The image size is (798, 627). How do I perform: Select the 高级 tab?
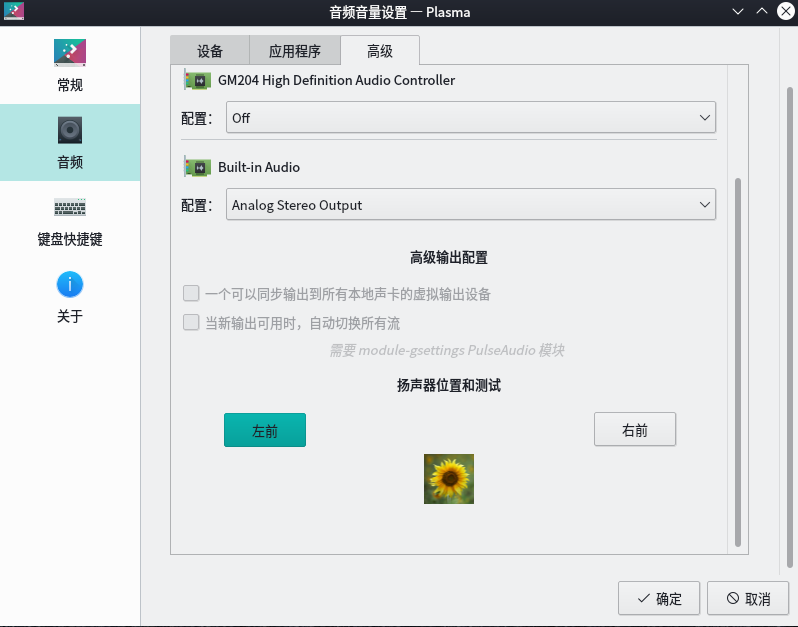click(x=379, y=51)
